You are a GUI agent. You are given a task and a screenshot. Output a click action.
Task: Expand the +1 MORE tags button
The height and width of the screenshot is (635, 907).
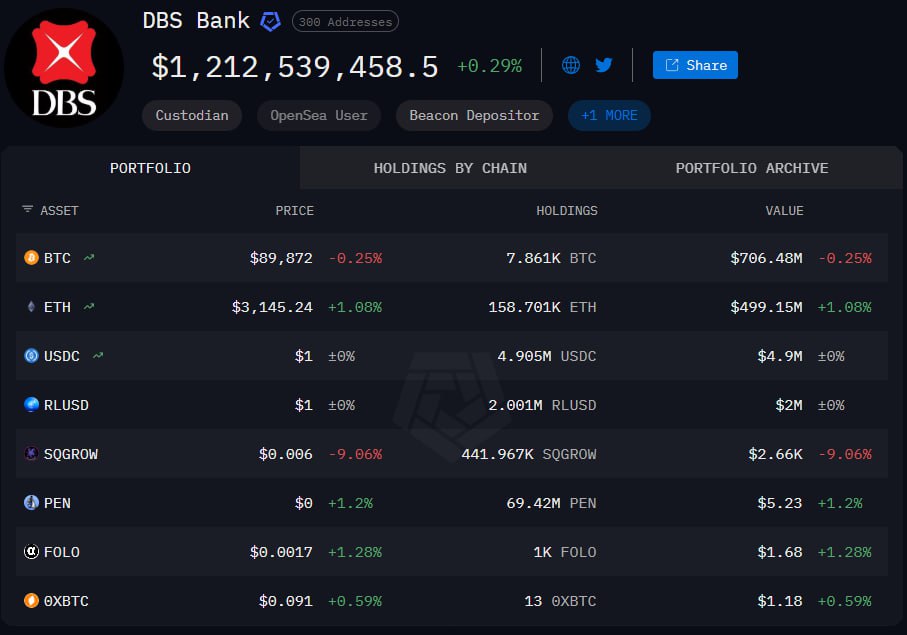[609, 115]
